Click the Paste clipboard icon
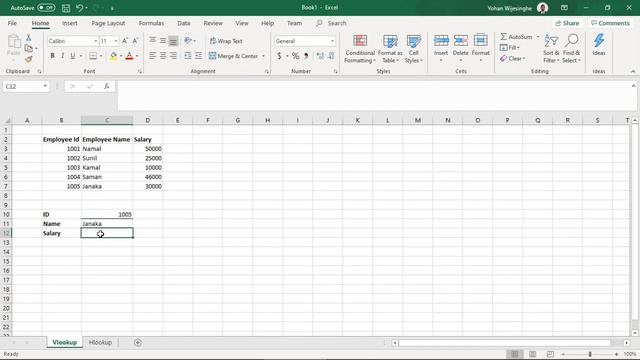Screen dimensions: 640x360 click(13, 42)
